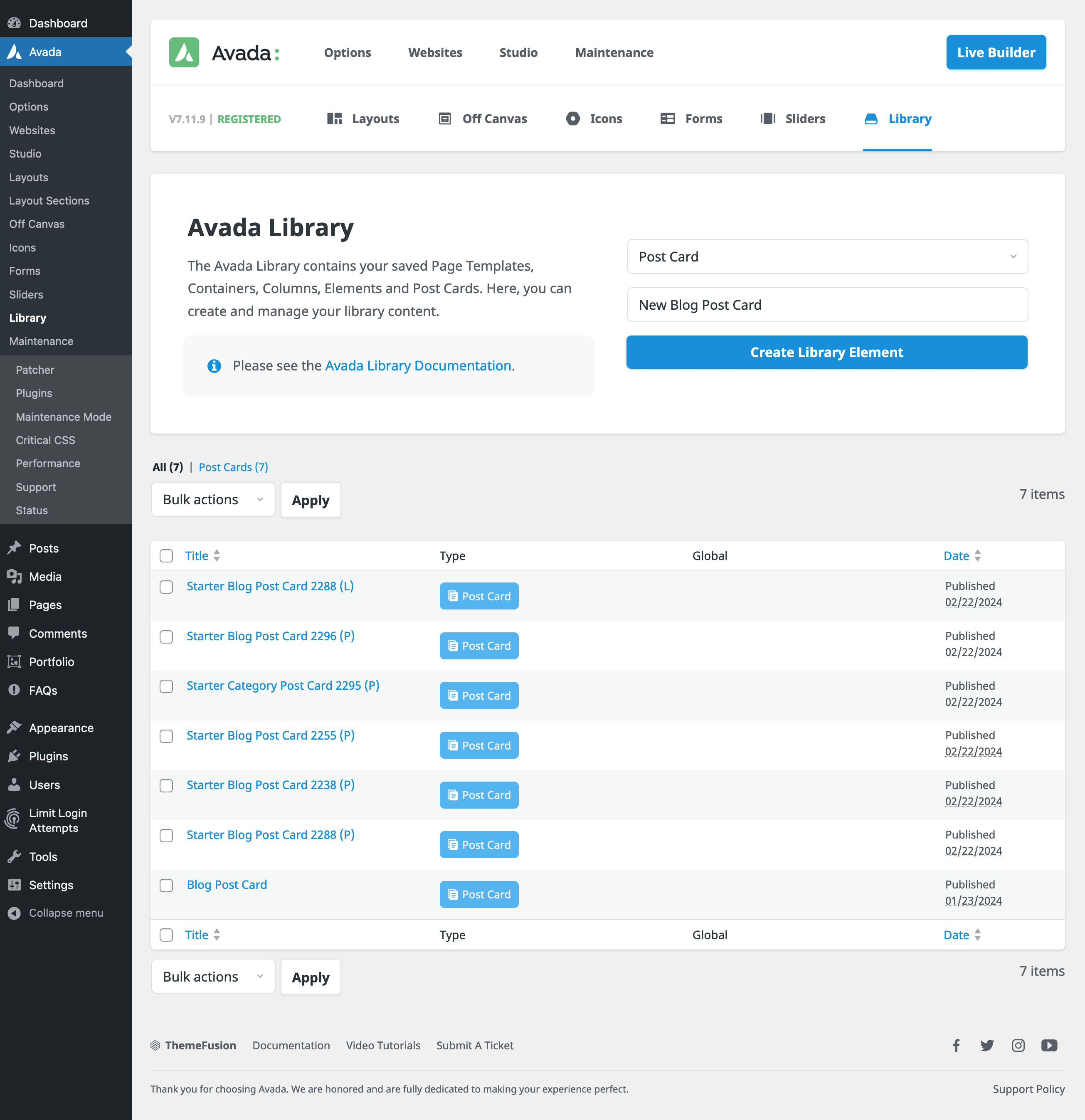
Task: Click Post Card type badge for Blog Post Card
Action: pos(479,894)
